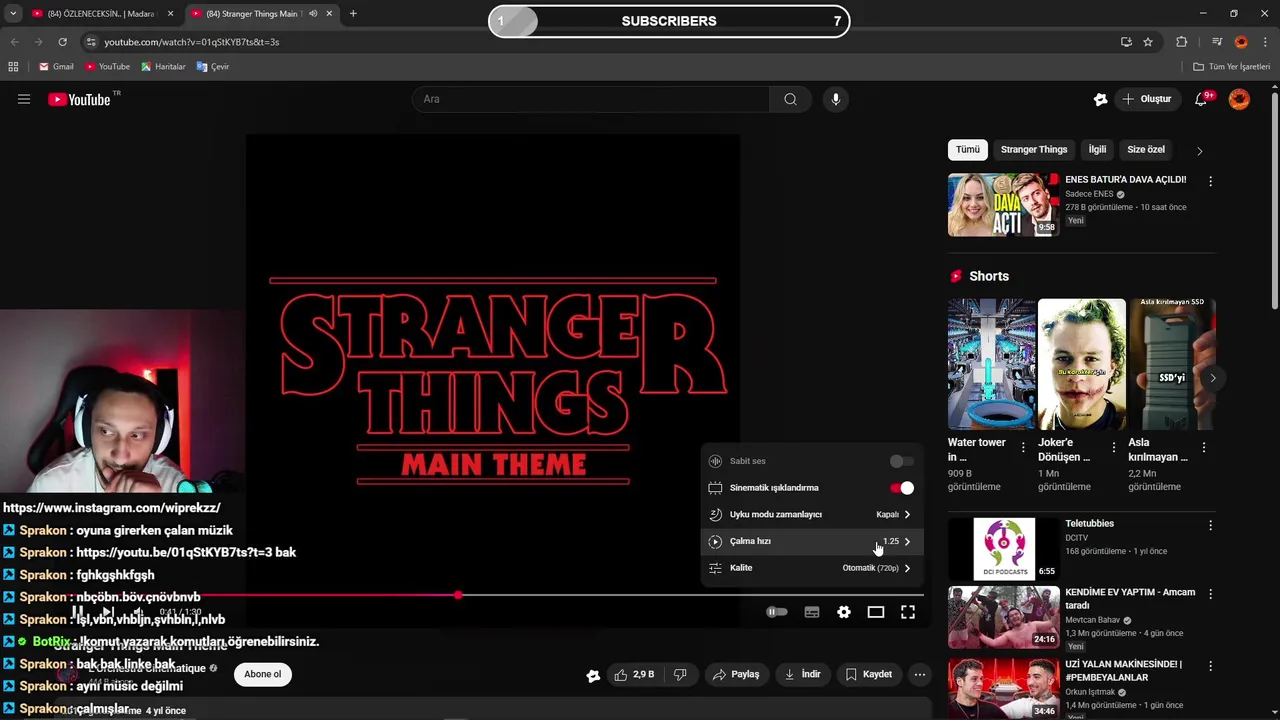
Task: Toggle subtitles in the player
Action: (x=812, y=612)
